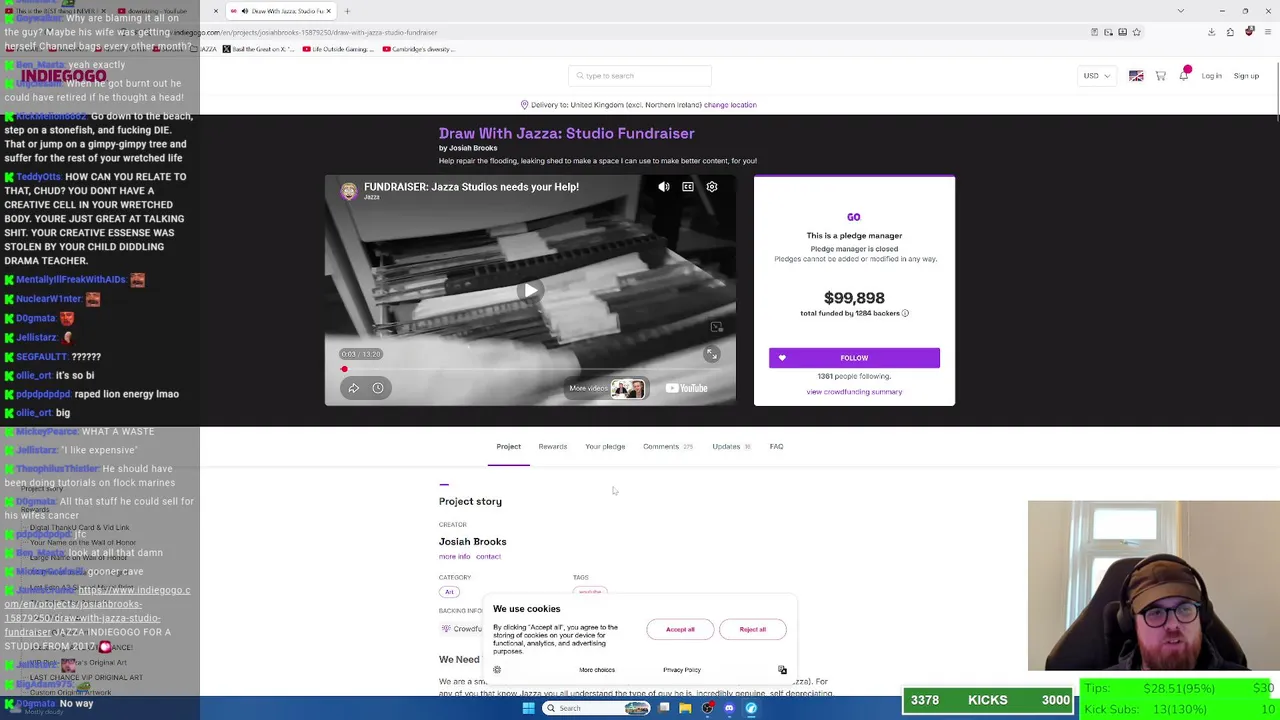The height and width of the screenshot is (720, 1280).
Task: Open the Indiegogo link in chat
Action: pyautogui.click(x=97, y=611)
